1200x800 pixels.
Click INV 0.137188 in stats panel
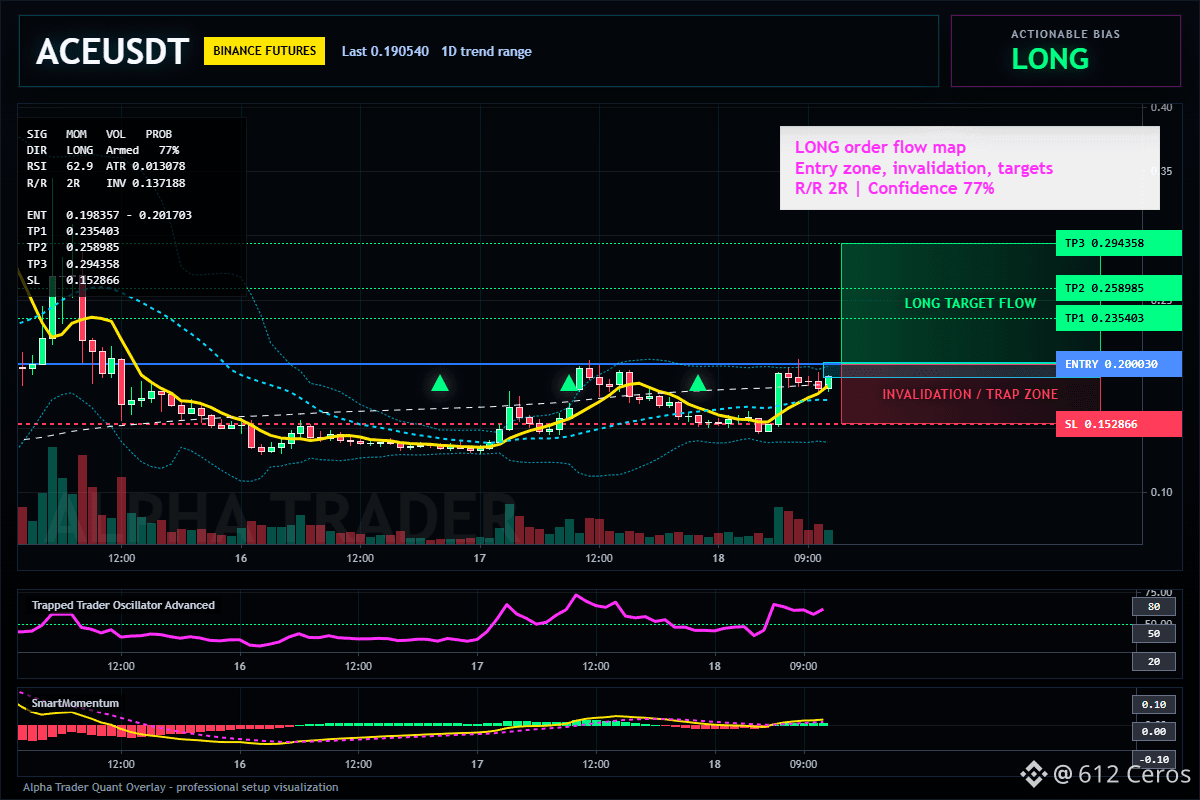pos(145,183)
